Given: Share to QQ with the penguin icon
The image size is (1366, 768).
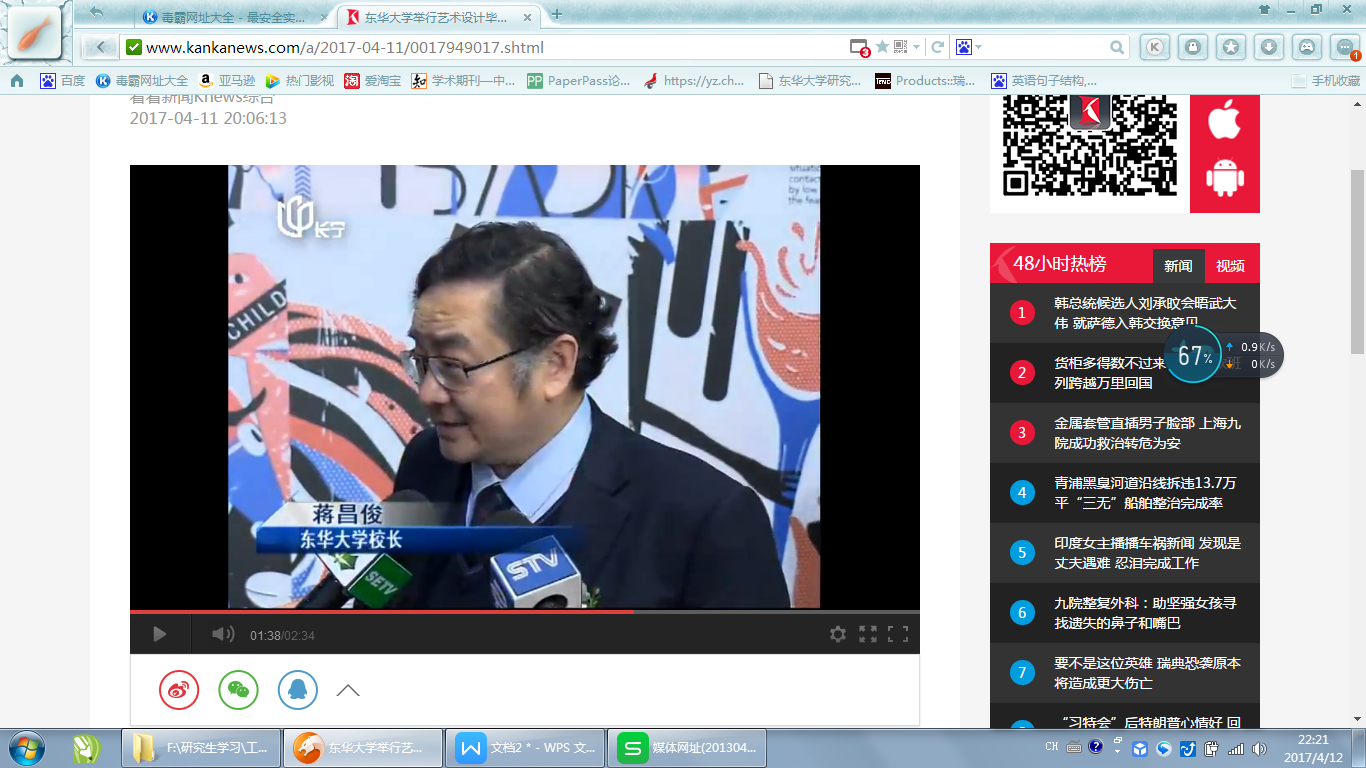Looking at the screenshot, I should (x=298, y=690).
